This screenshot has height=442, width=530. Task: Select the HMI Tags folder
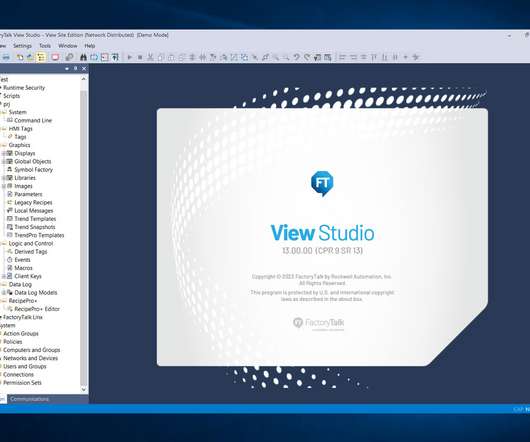click(x=20, y=128)
